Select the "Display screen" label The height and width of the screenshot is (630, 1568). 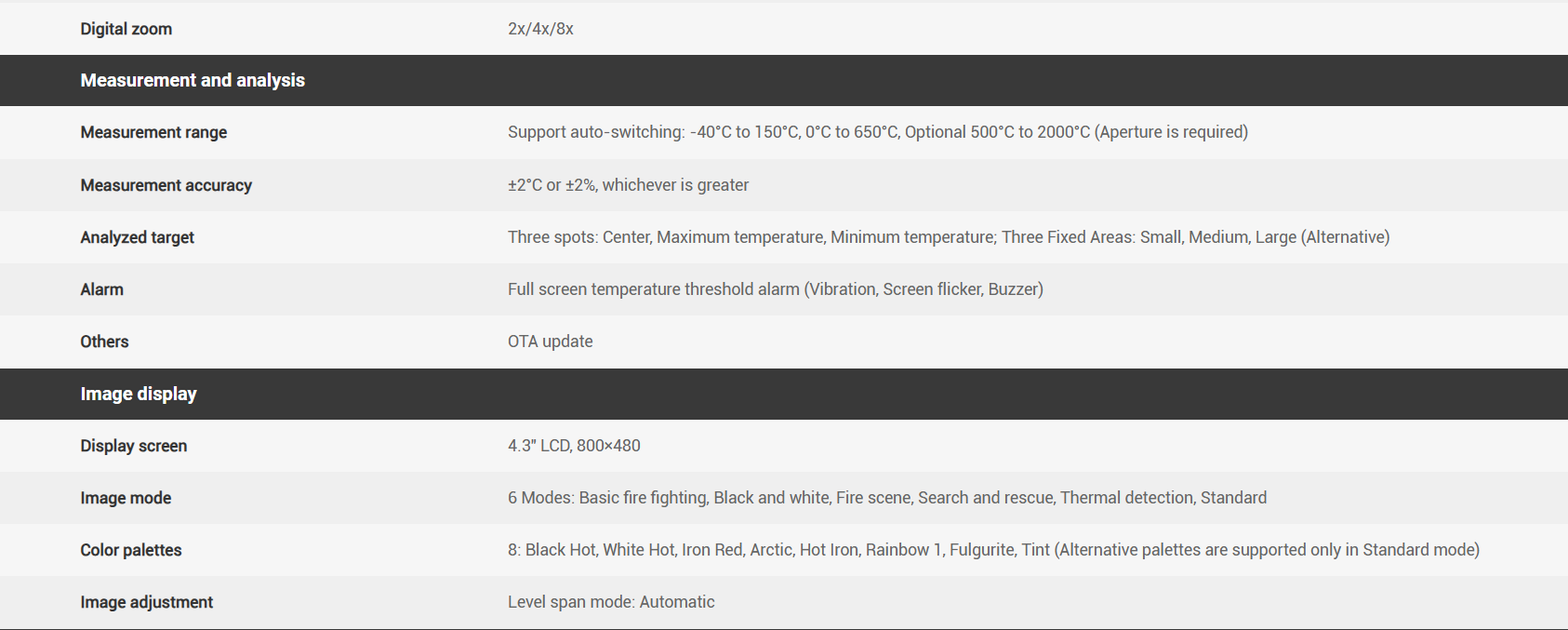click(x=133, y=446)
